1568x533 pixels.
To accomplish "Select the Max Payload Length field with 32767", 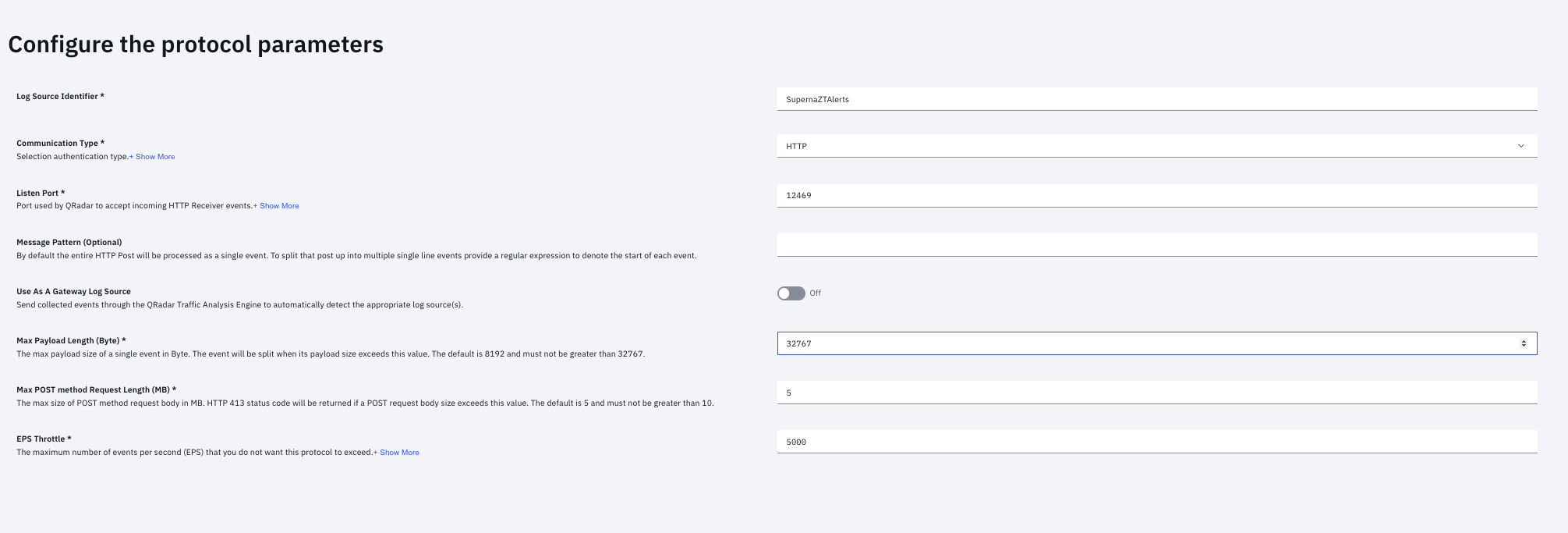I will point(1146,343).
